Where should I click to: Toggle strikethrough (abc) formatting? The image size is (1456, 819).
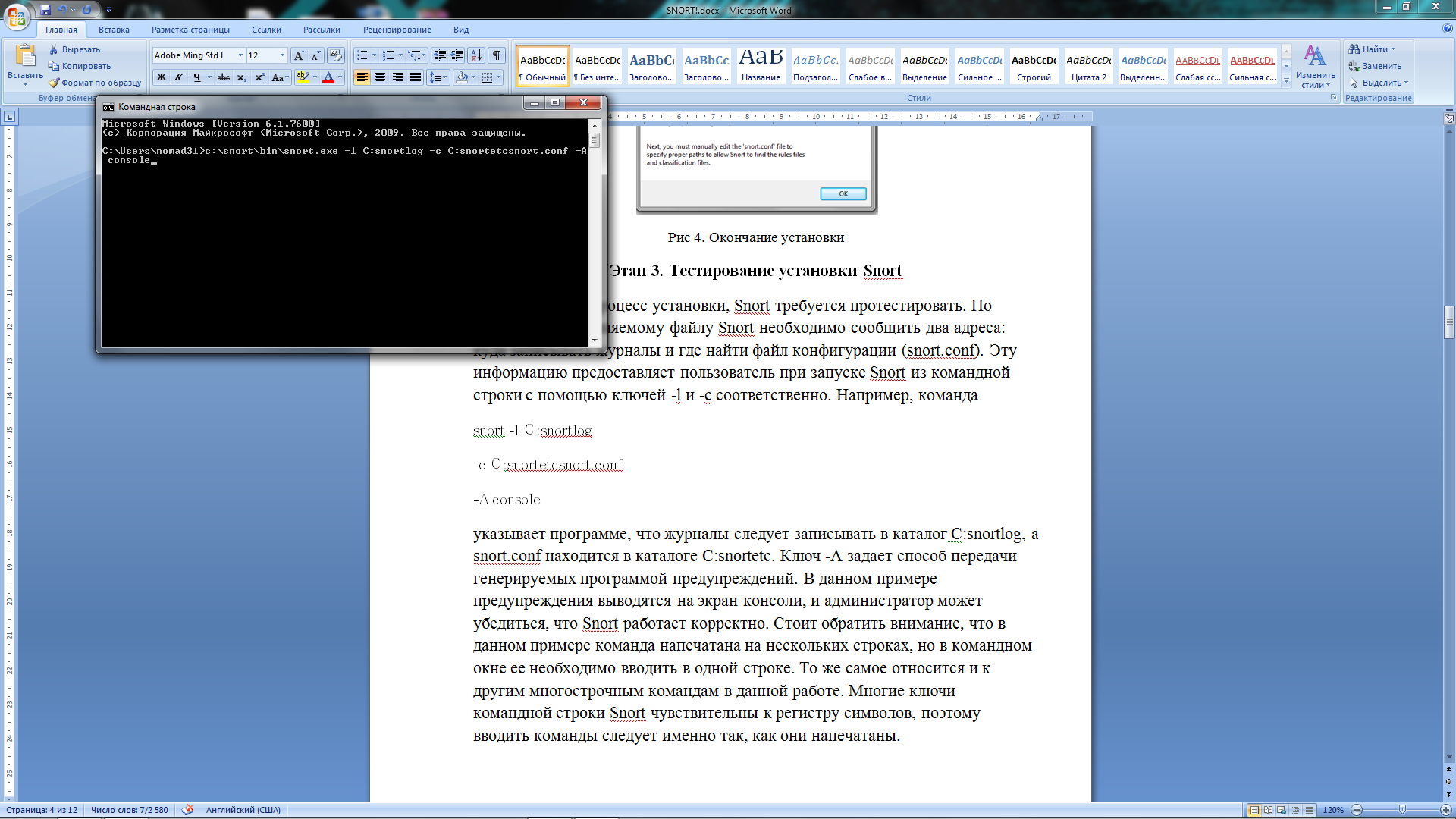(224, 77)
